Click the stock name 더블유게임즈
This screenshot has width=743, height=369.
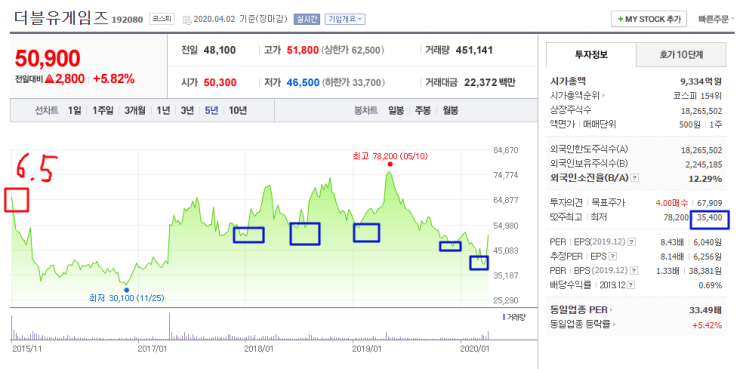[61, 18]
